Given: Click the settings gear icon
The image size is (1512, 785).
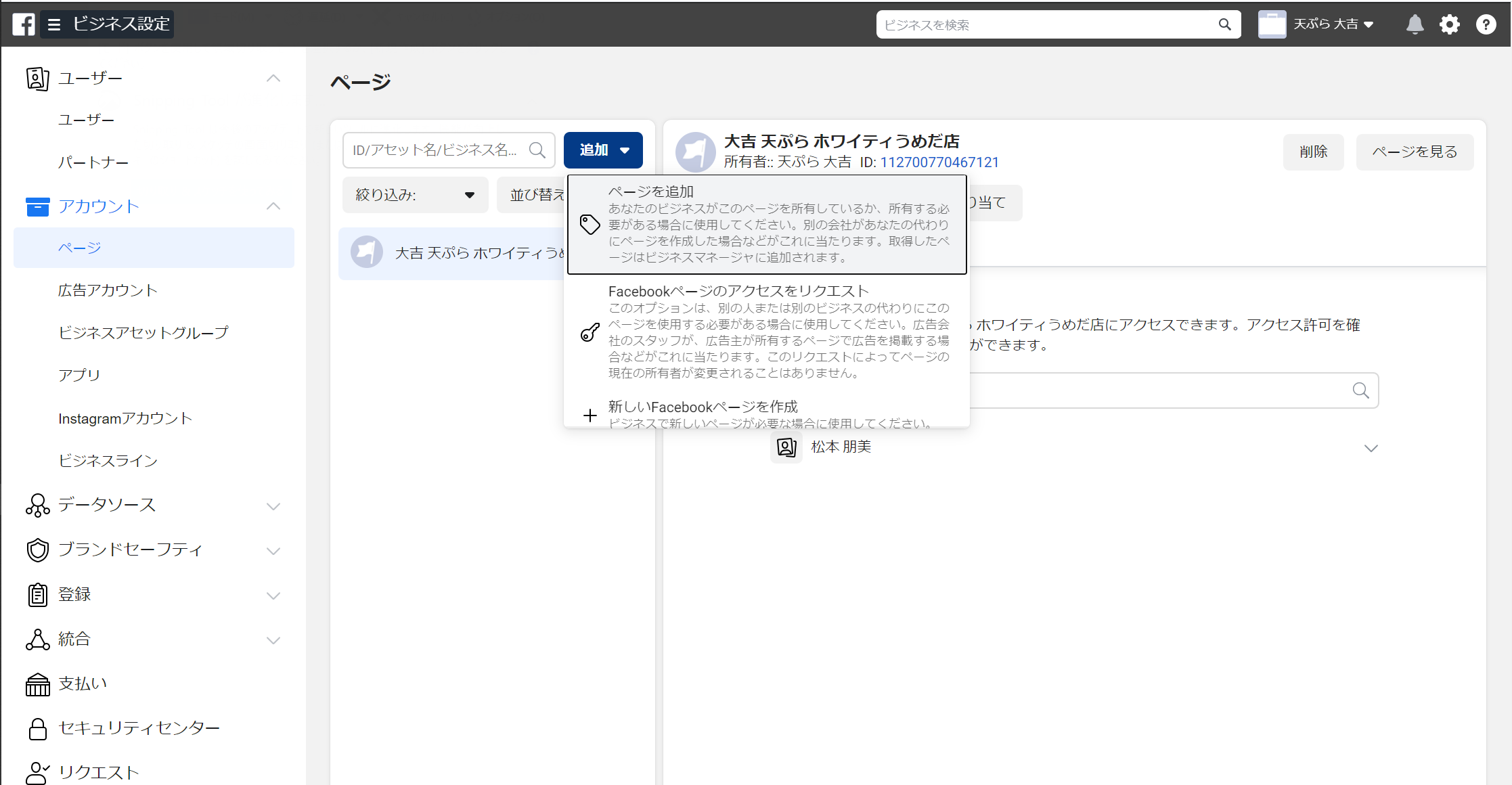Looking at the screenshot, I should 1450,24.
